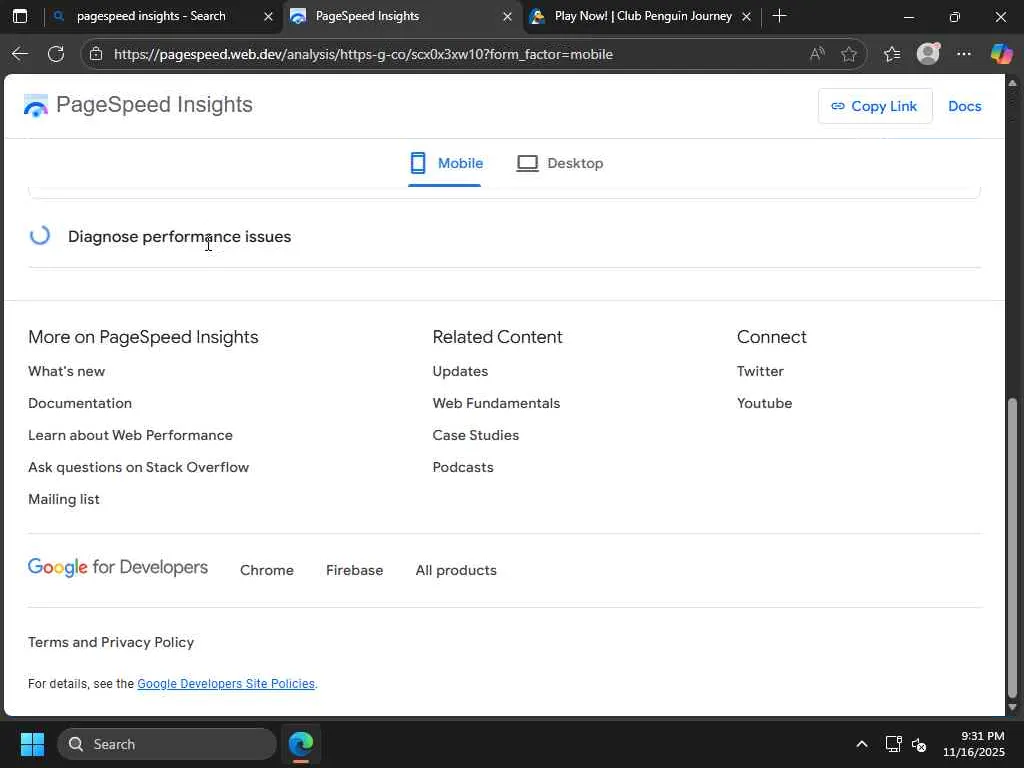The image size is (1024, 768).
Task: Open the What's new link
Action: [x=67, y=371]
